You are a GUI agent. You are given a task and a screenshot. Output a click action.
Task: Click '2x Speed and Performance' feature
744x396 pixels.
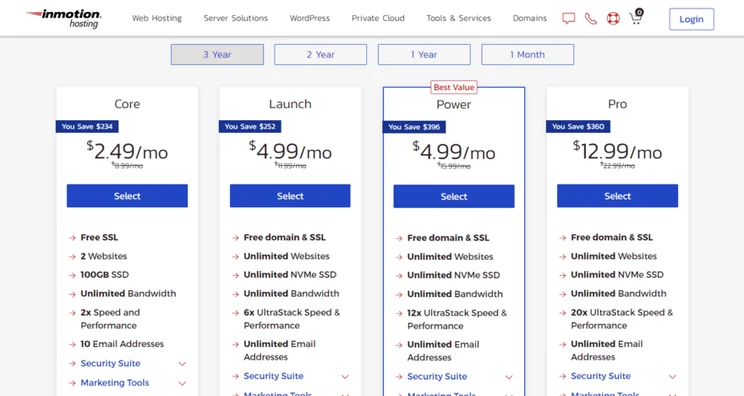110,319
